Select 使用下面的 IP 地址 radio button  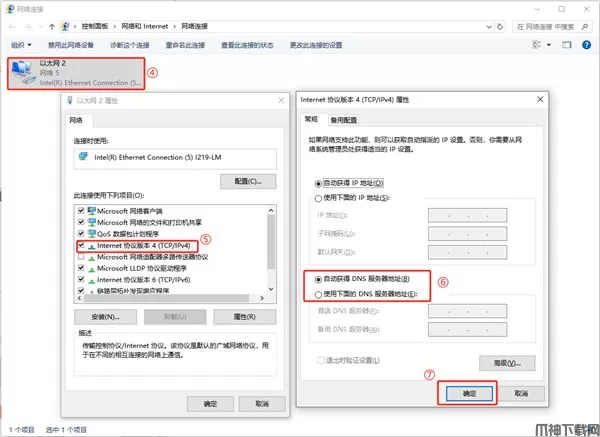tap(318, 198)
